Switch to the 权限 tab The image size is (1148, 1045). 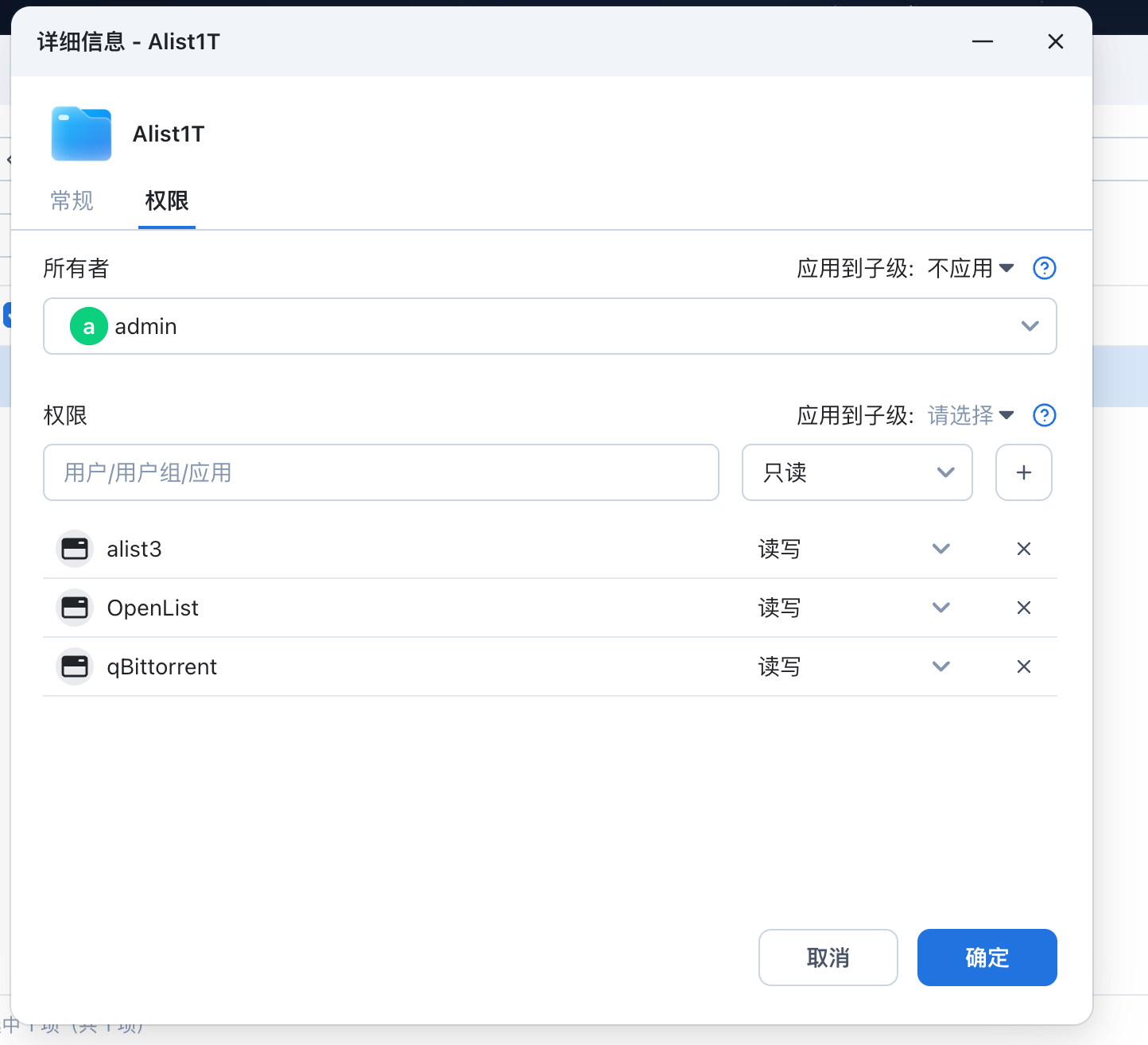[166, 202]
